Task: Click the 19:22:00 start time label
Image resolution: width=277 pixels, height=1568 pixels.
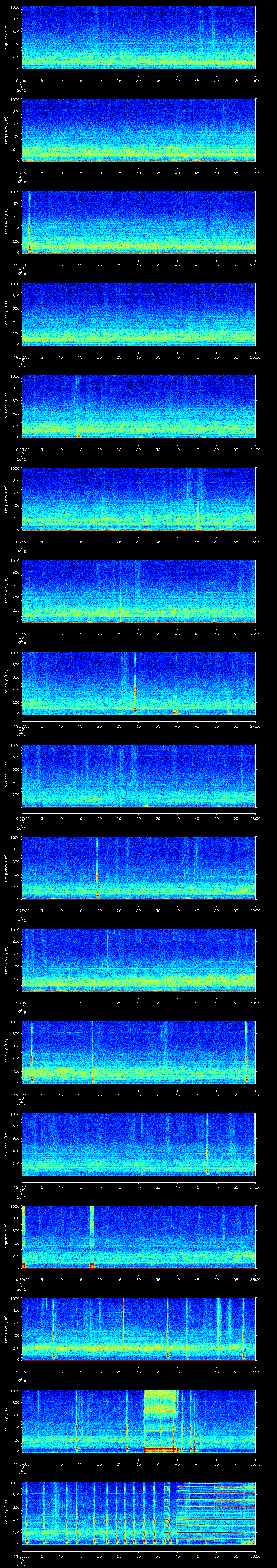Action: pyautogui.click(x=21, y=357)
